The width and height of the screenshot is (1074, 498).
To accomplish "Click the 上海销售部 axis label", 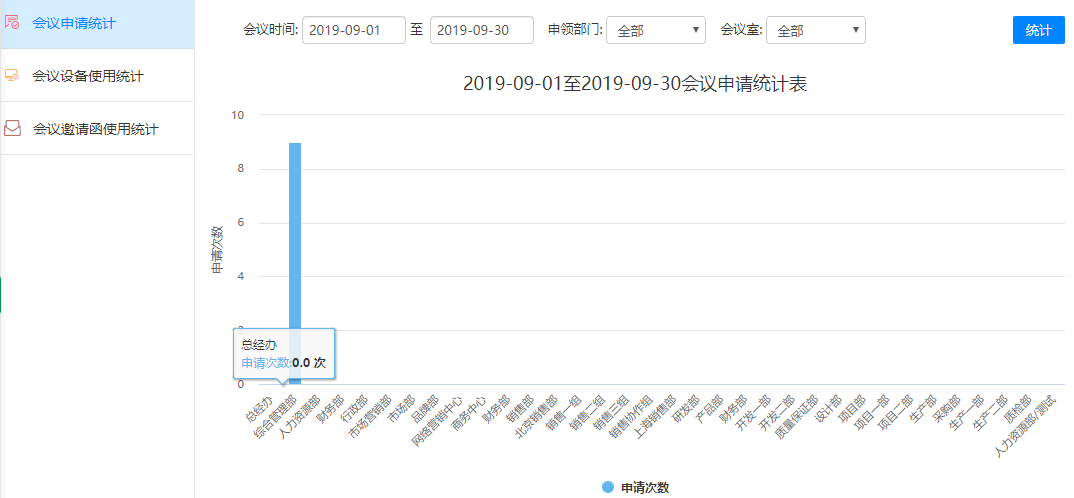I will click(x=657, y=414).
